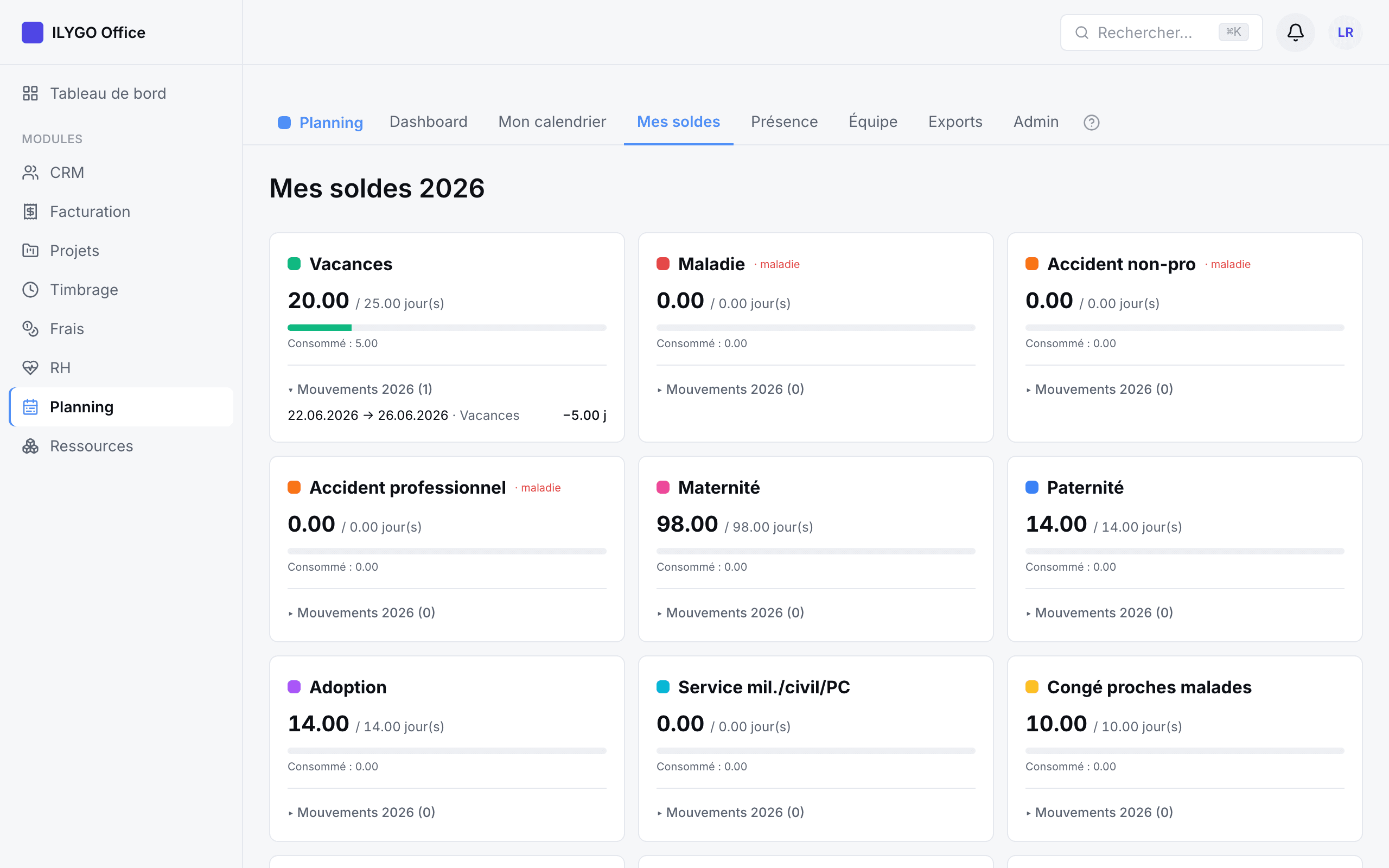
Task: Expand Mouvements 2026 (0) under Service mil./civil/PC
Action: point(730,812)
